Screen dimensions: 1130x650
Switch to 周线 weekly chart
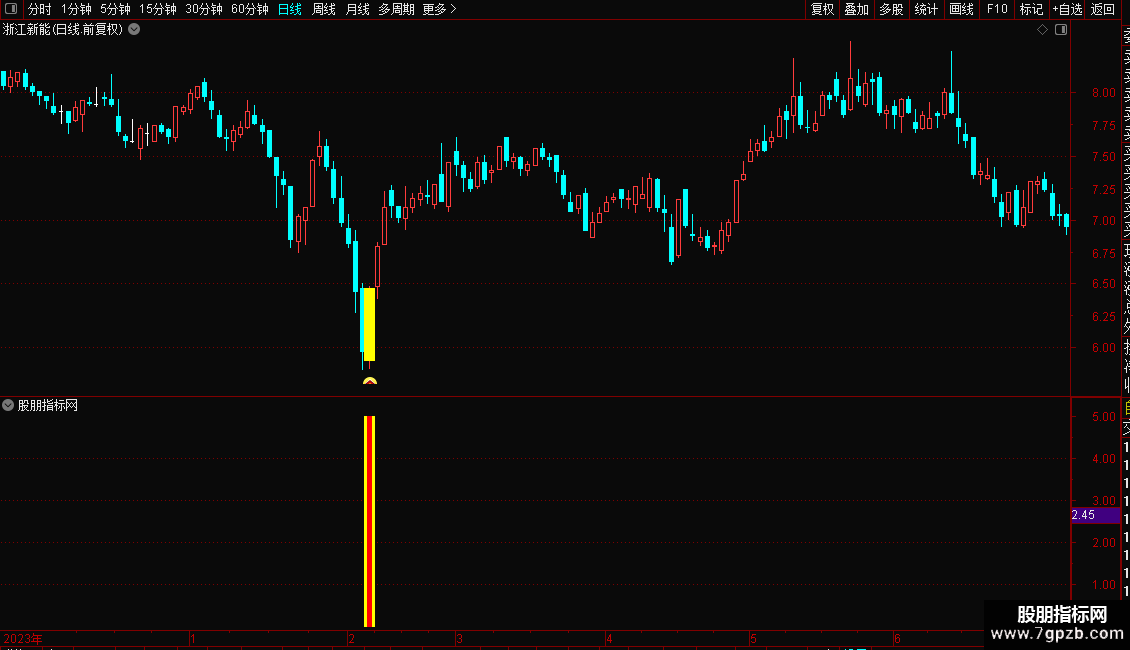[324, 9]
